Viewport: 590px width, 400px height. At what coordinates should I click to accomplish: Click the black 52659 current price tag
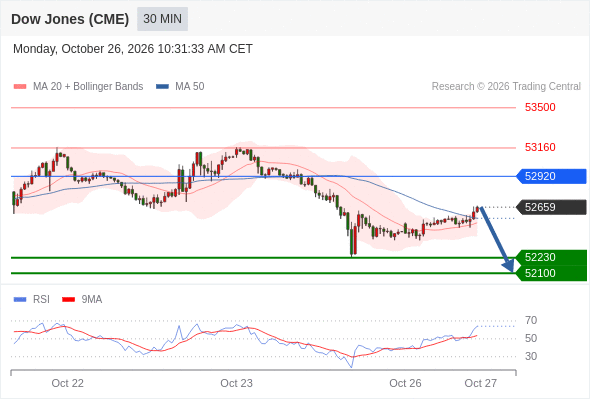pos(551,207)
